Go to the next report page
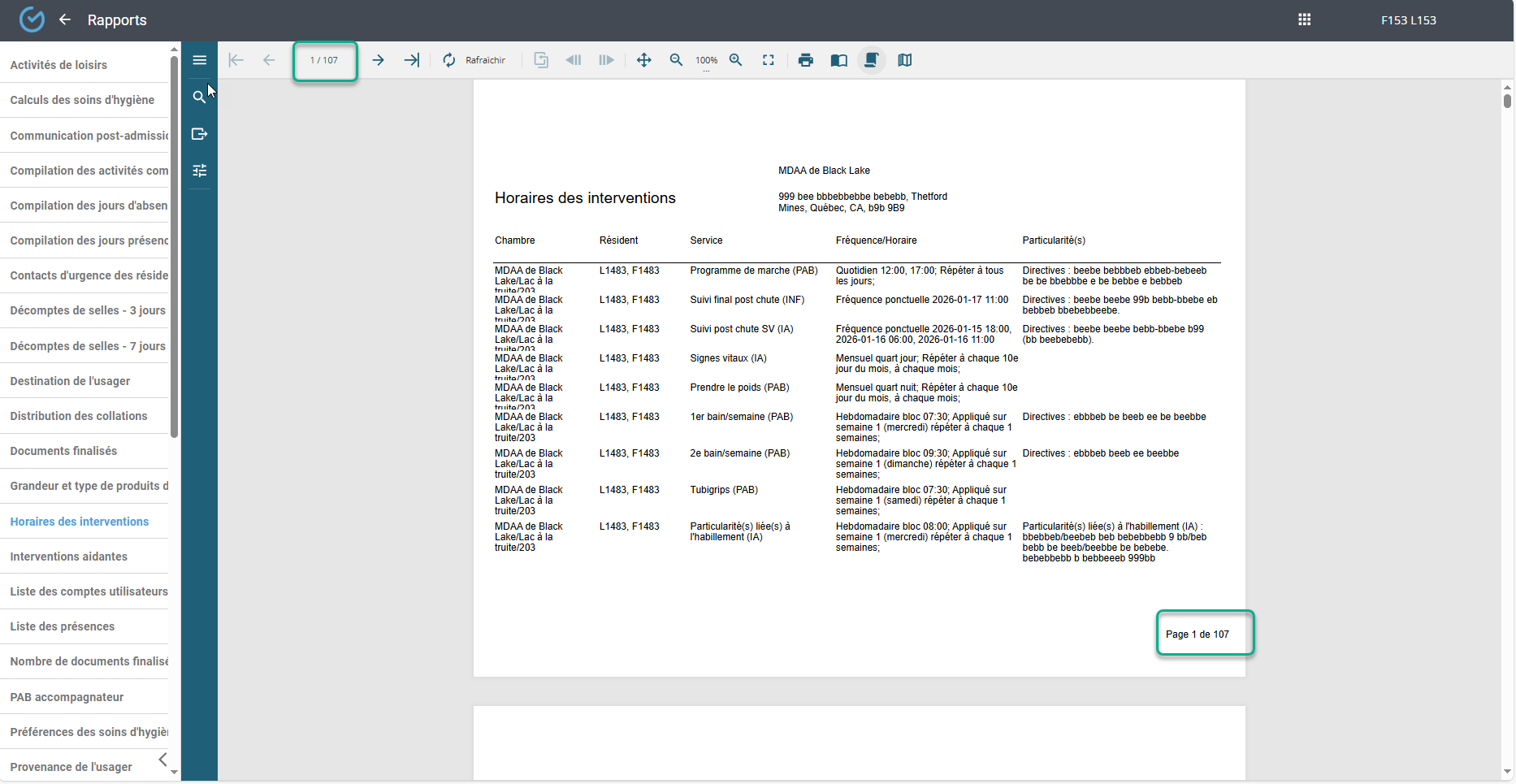Screen dimensions: 1516x784 [378, 60]
